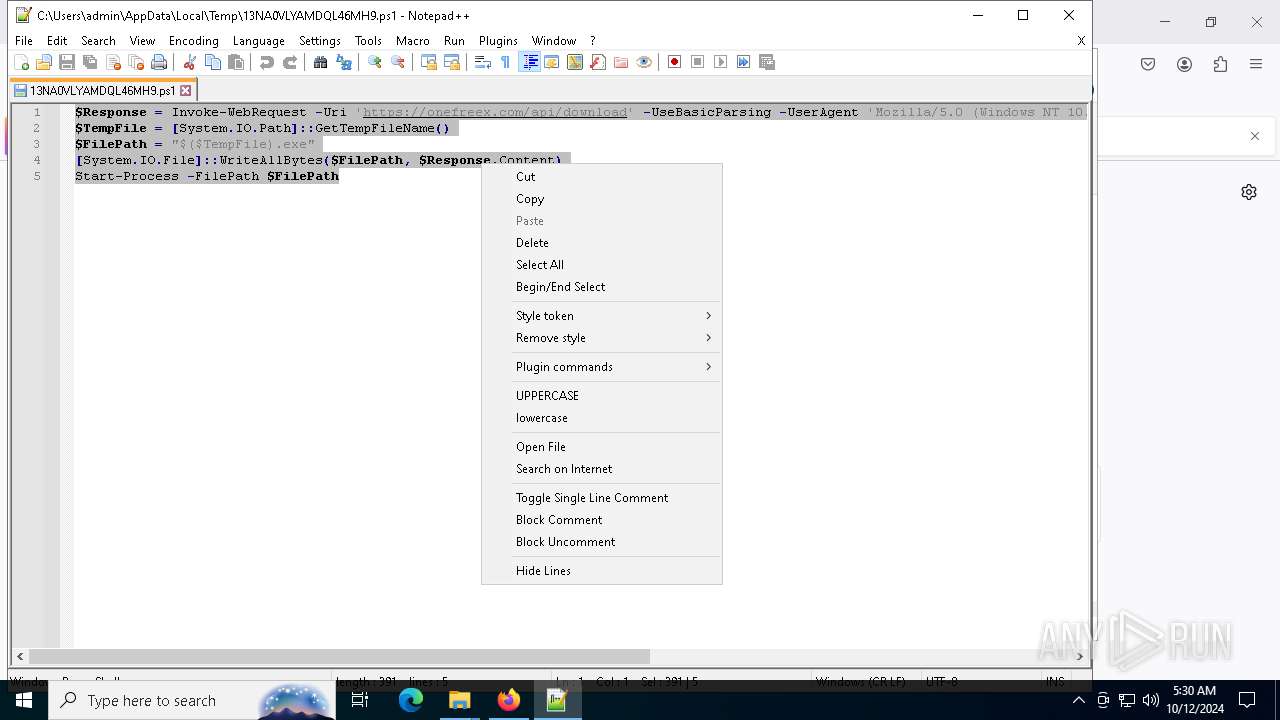The image size is (1280, 720).
Task: Start macro recording with red dot icon
Action: [674, 62]
